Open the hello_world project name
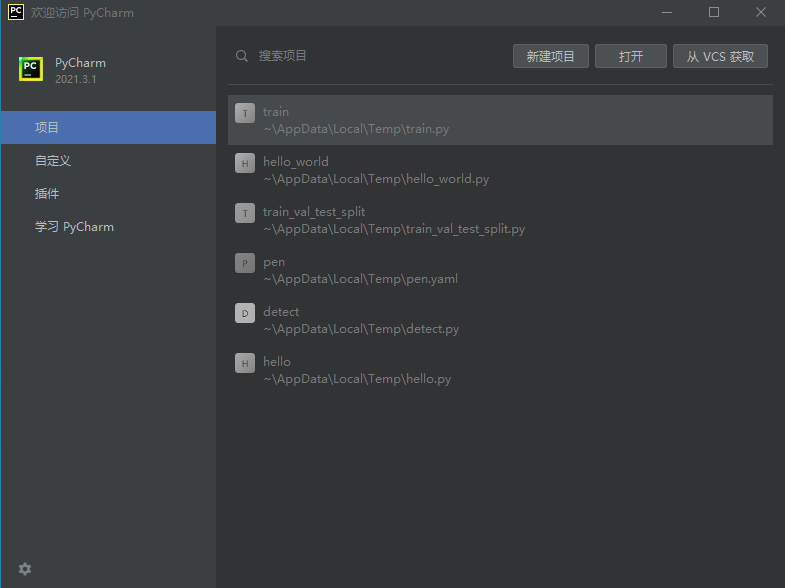Viewport: 785px width, 588px height. click(x=296, y=162)
